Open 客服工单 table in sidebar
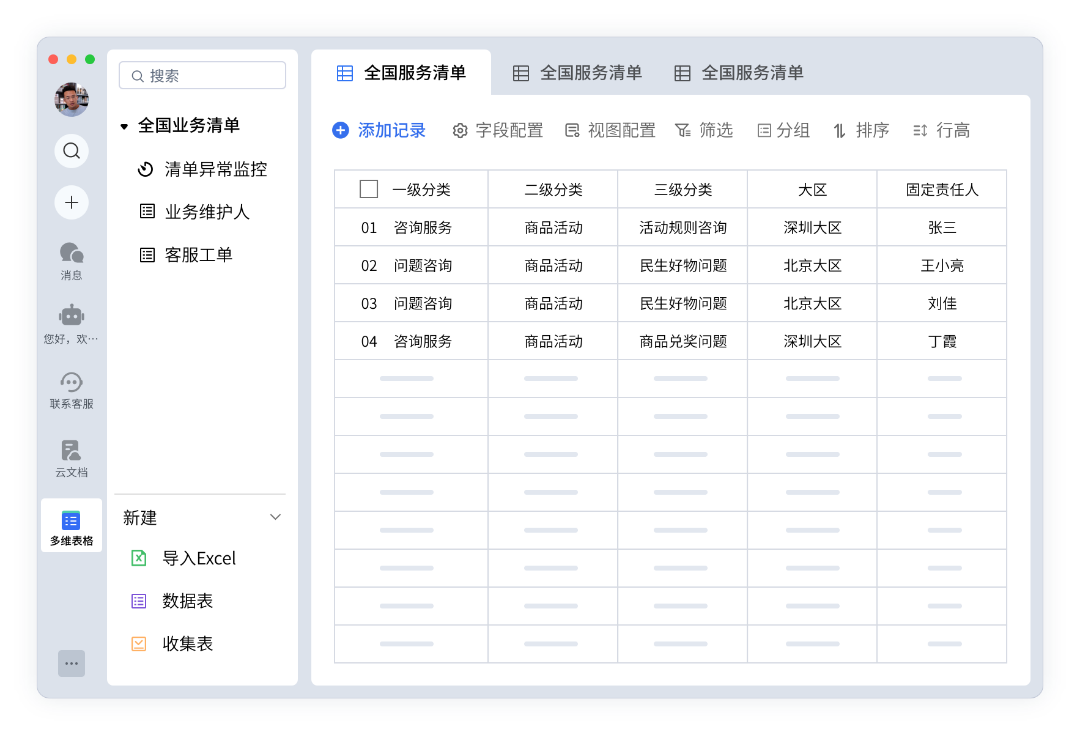The width and height of the screenshot is (1080, 730). (x=186, y=255)
